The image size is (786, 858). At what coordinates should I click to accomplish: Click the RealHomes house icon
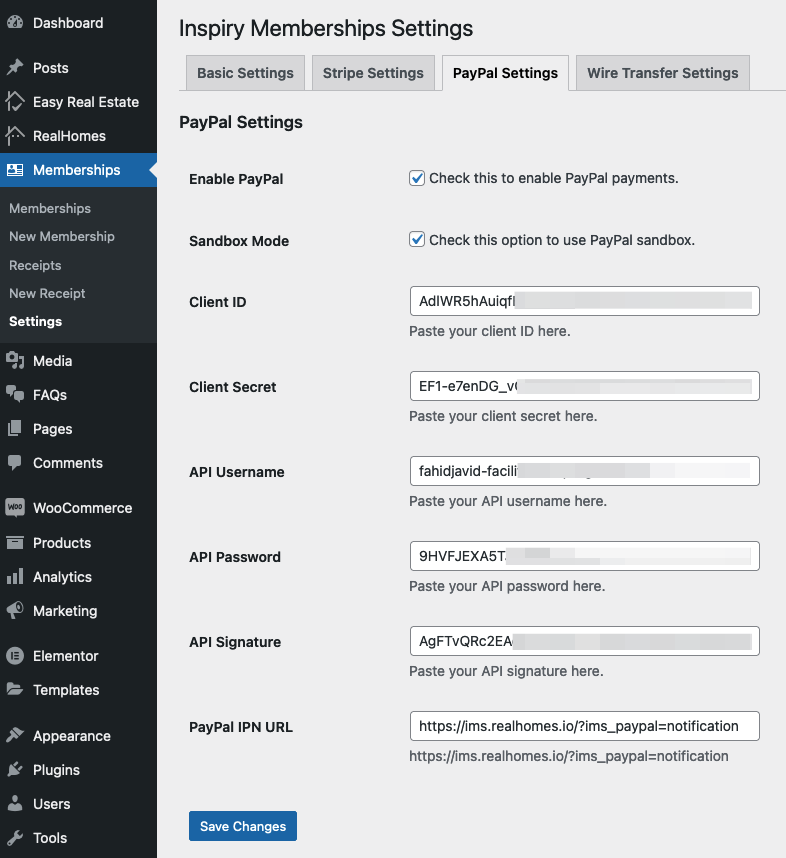point(15,136)
